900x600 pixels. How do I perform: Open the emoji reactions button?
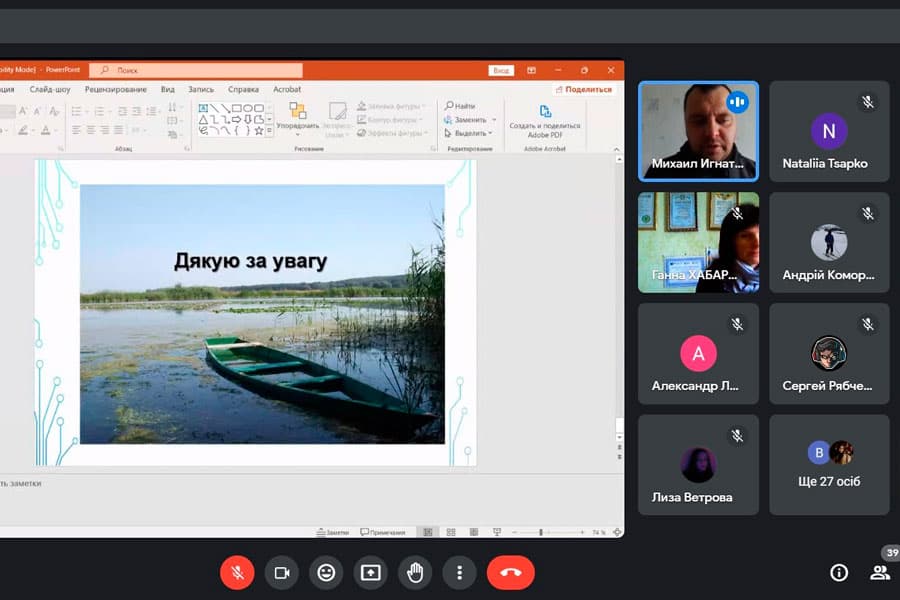[326, 572]
